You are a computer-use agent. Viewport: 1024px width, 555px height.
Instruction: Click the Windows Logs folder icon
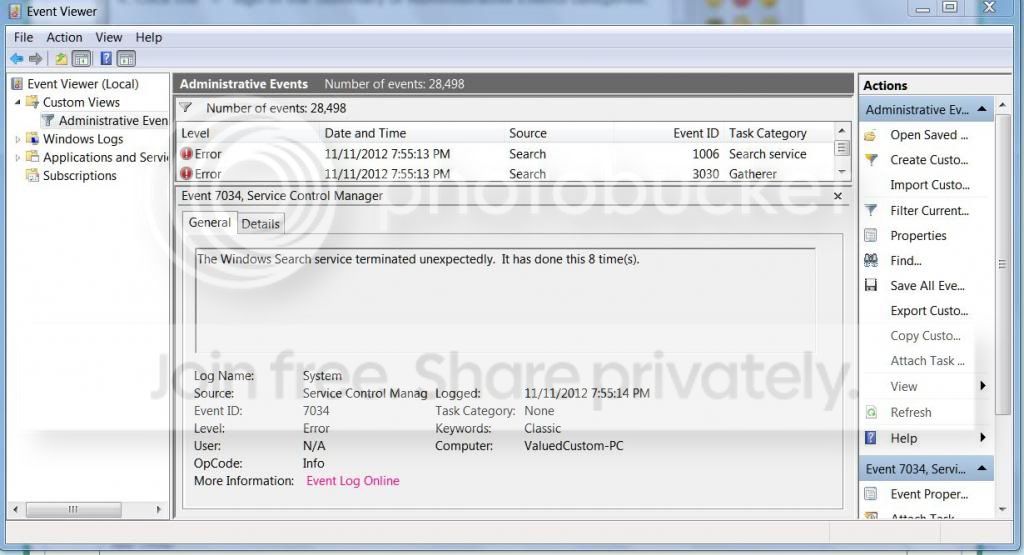pos(32,138)
